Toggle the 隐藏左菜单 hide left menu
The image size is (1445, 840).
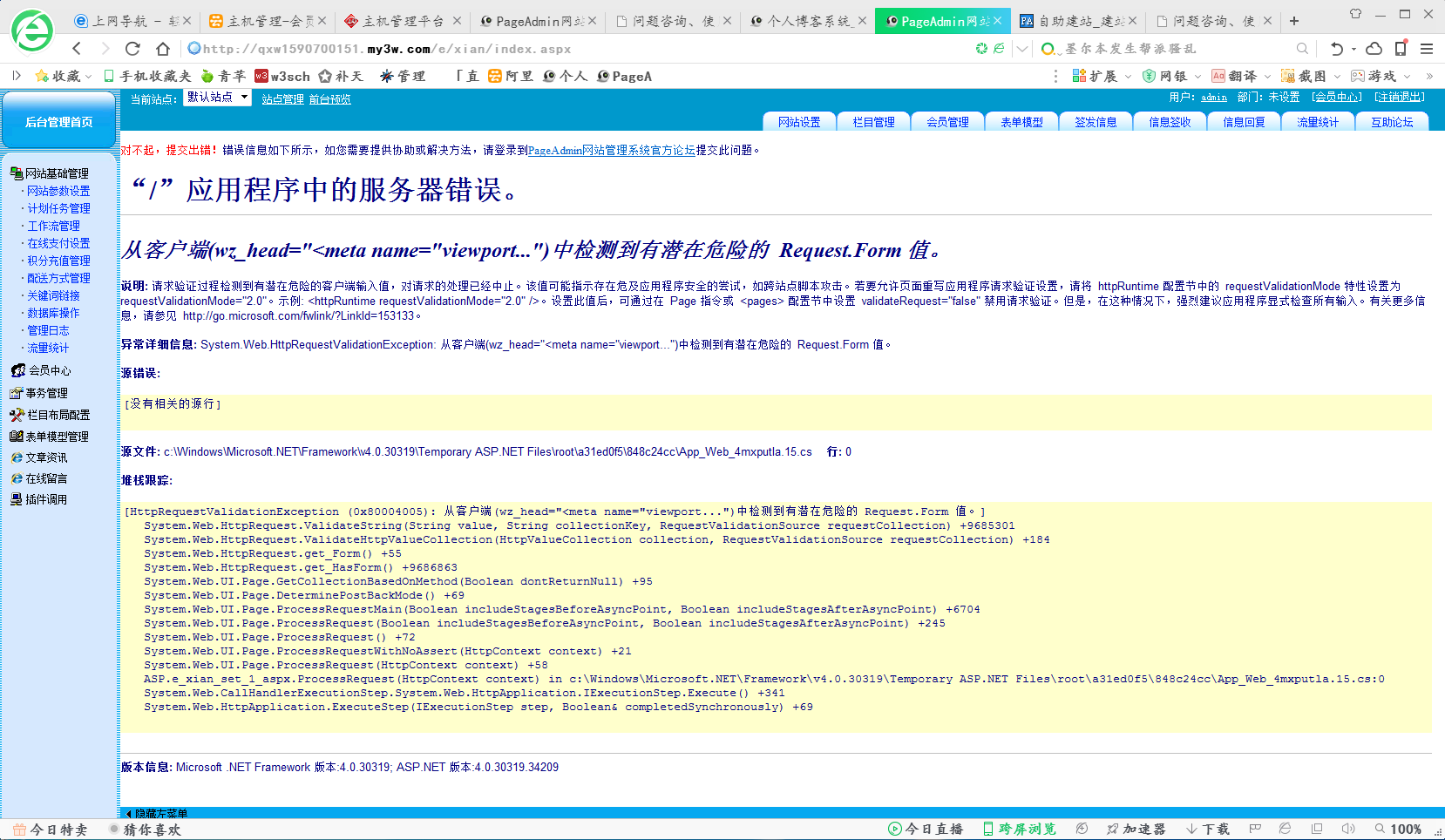click(157, 813)
